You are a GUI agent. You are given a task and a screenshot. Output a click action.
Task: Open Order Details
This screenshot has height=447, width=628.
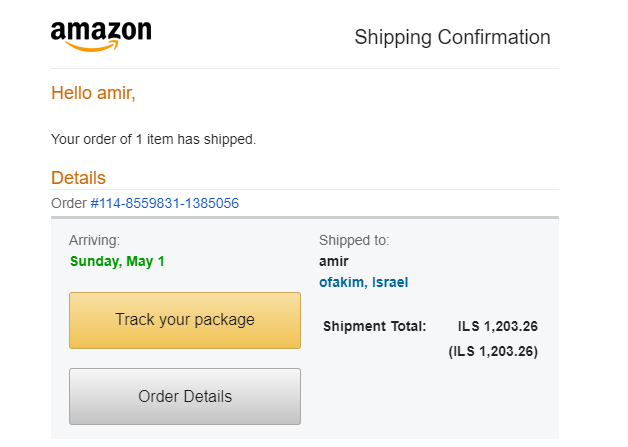tap(185, 396)
